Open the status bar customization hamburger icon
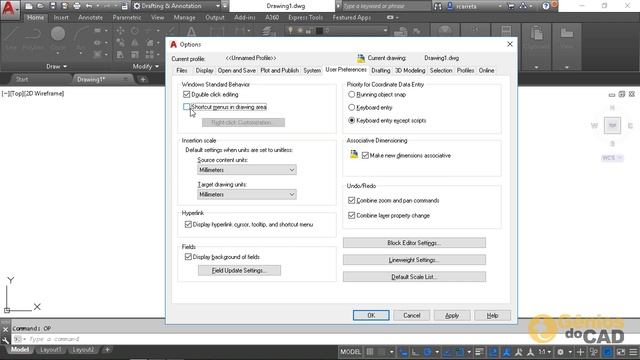Image resolution: width=640 pixels, height=360 pixels. point(633,351)
